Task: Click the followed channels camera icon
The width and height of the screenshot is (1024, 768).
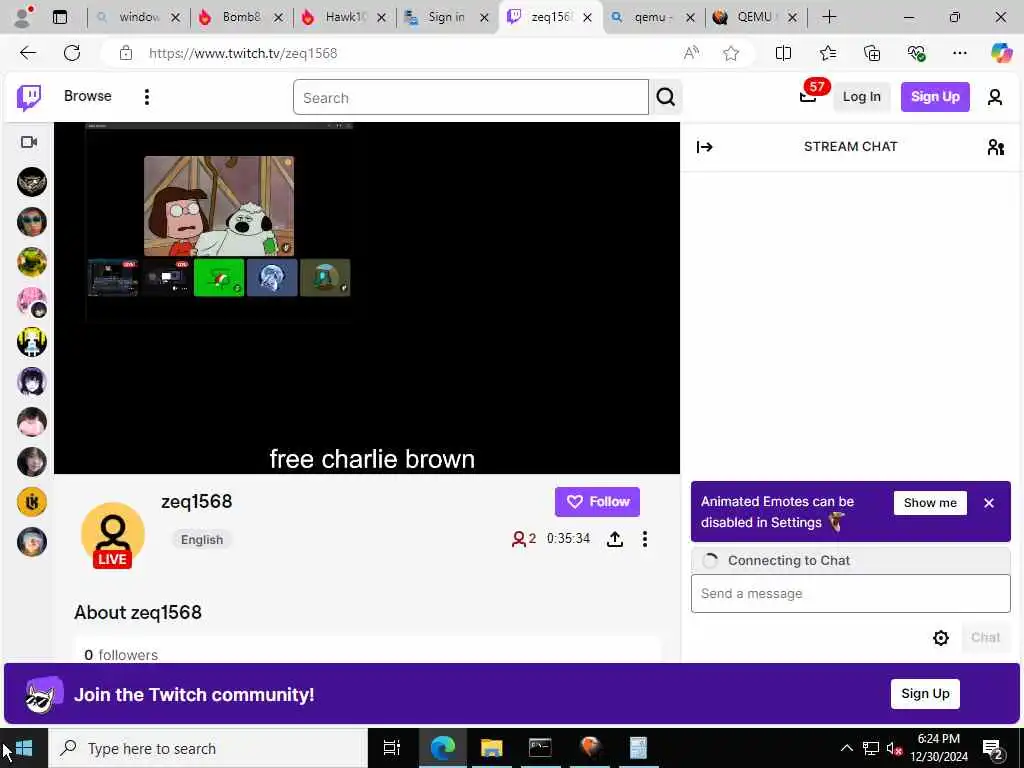Action: (x=29, y=142)
